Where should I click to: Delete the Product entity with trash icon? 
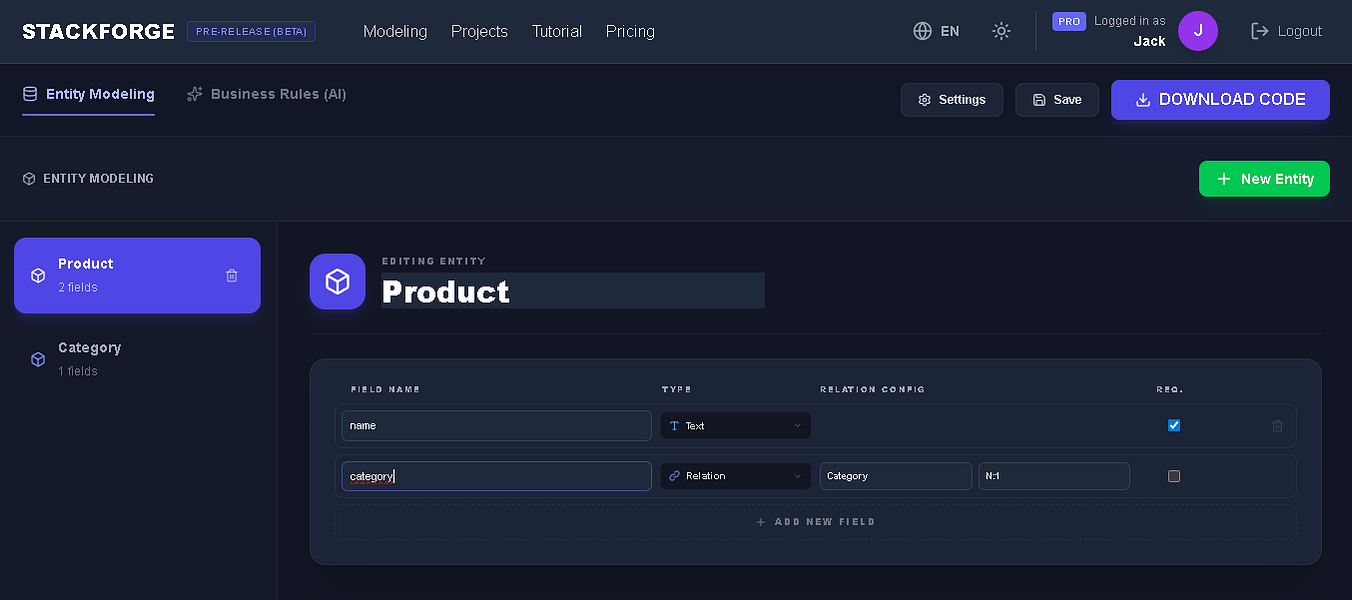click(x=232, y=275)
